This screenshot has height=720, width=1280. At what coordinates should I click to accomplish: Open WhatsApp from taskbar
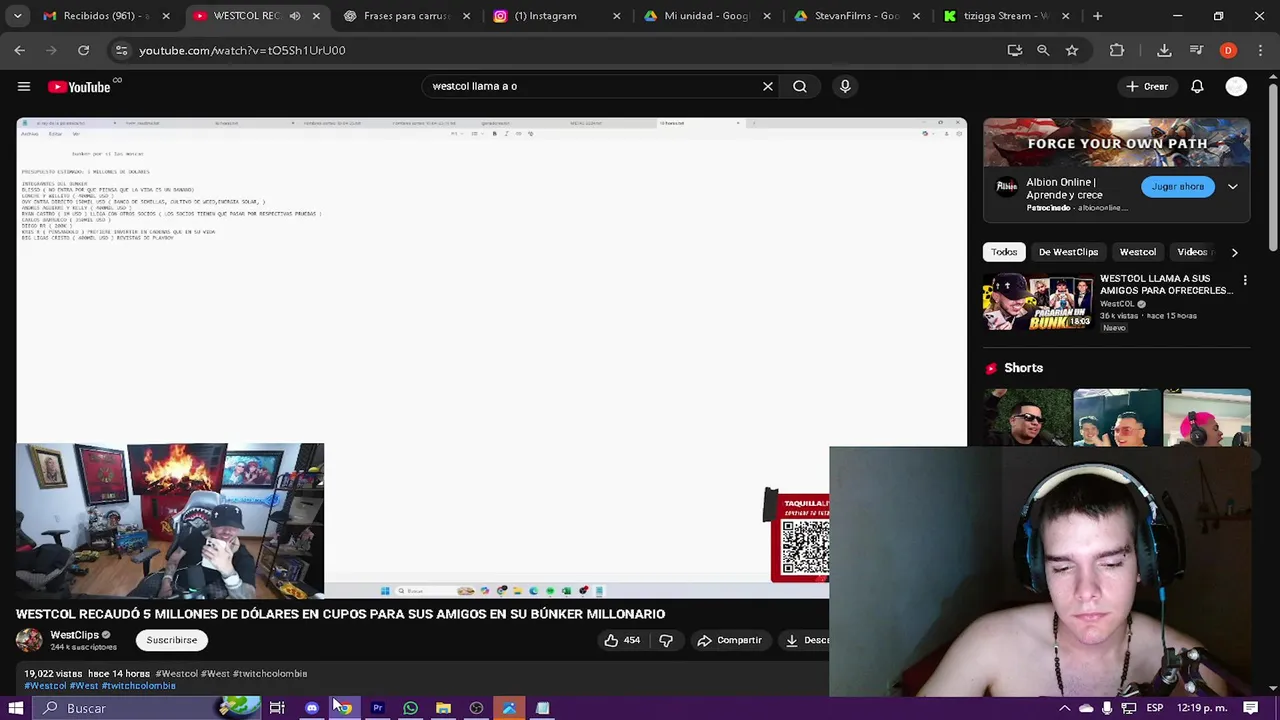410,708
